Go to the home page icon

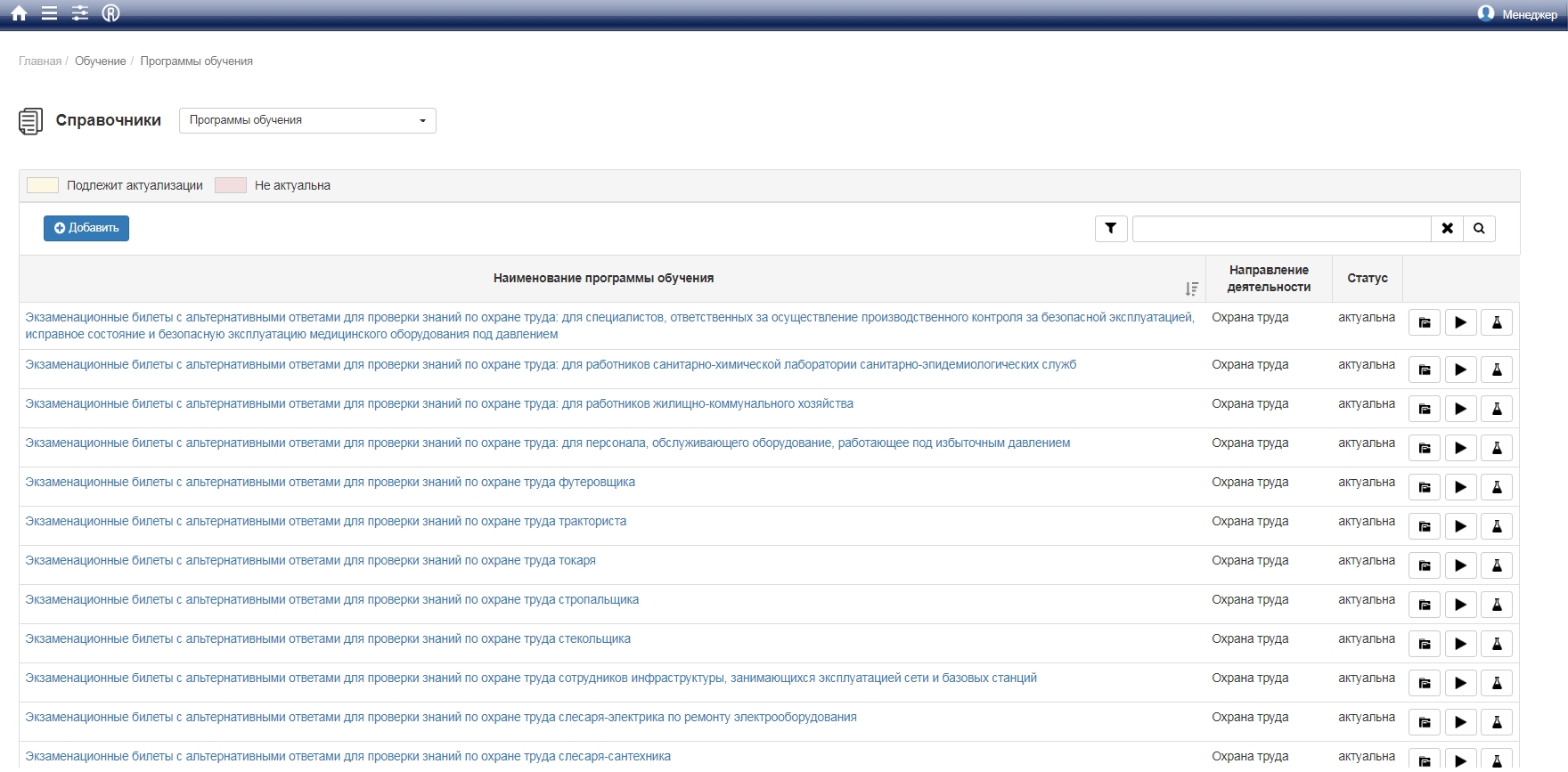tap(19, 13)
